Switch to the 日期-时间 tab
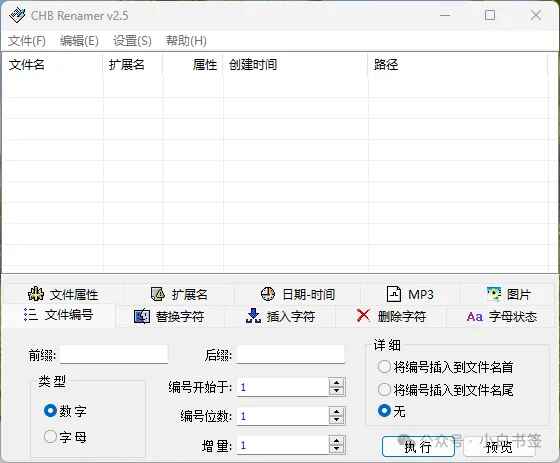Screen dimensions: 560x463 [298, 294]
